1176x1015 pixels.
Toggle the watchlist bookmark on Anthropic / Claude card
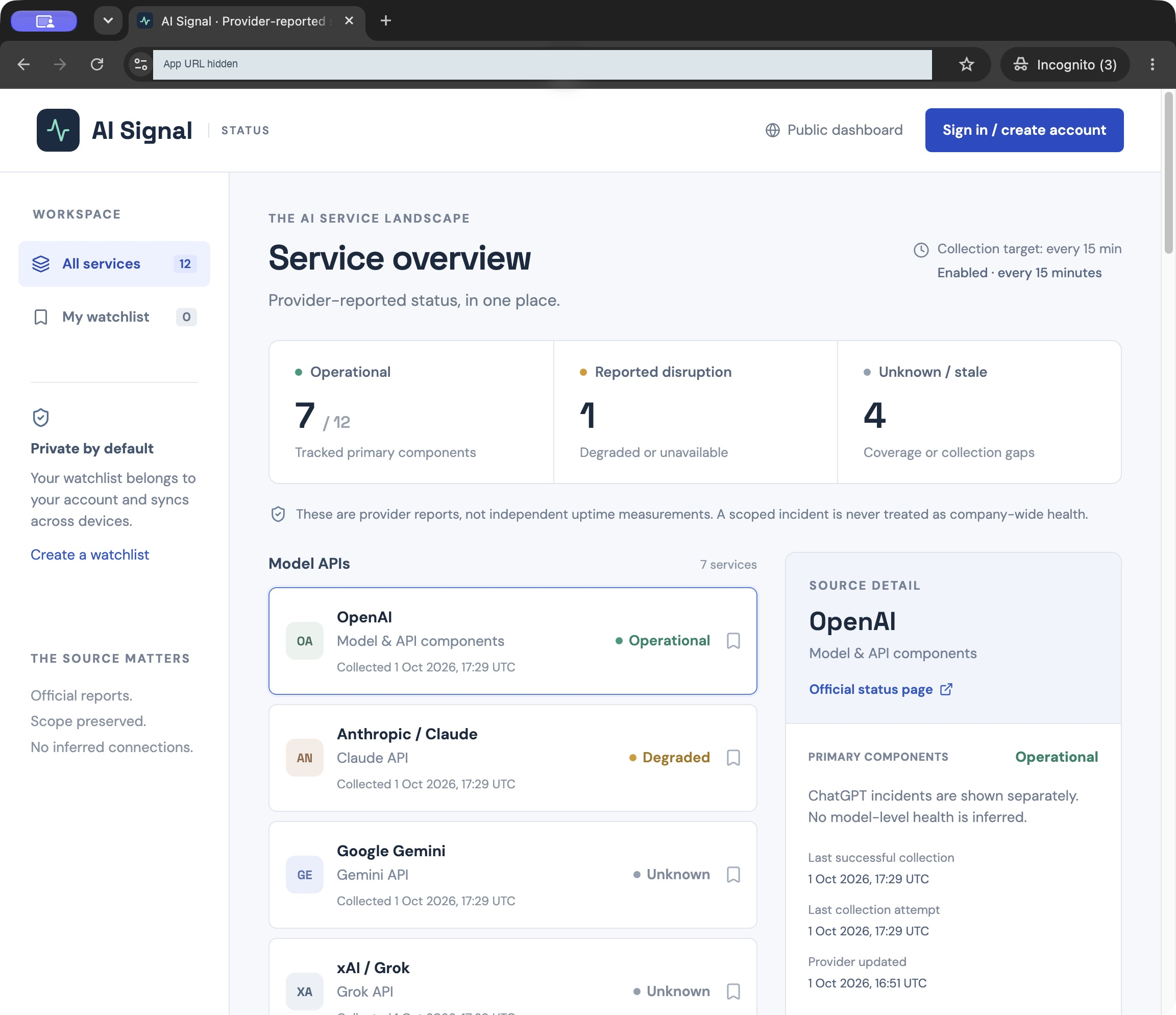pos(733,758)
